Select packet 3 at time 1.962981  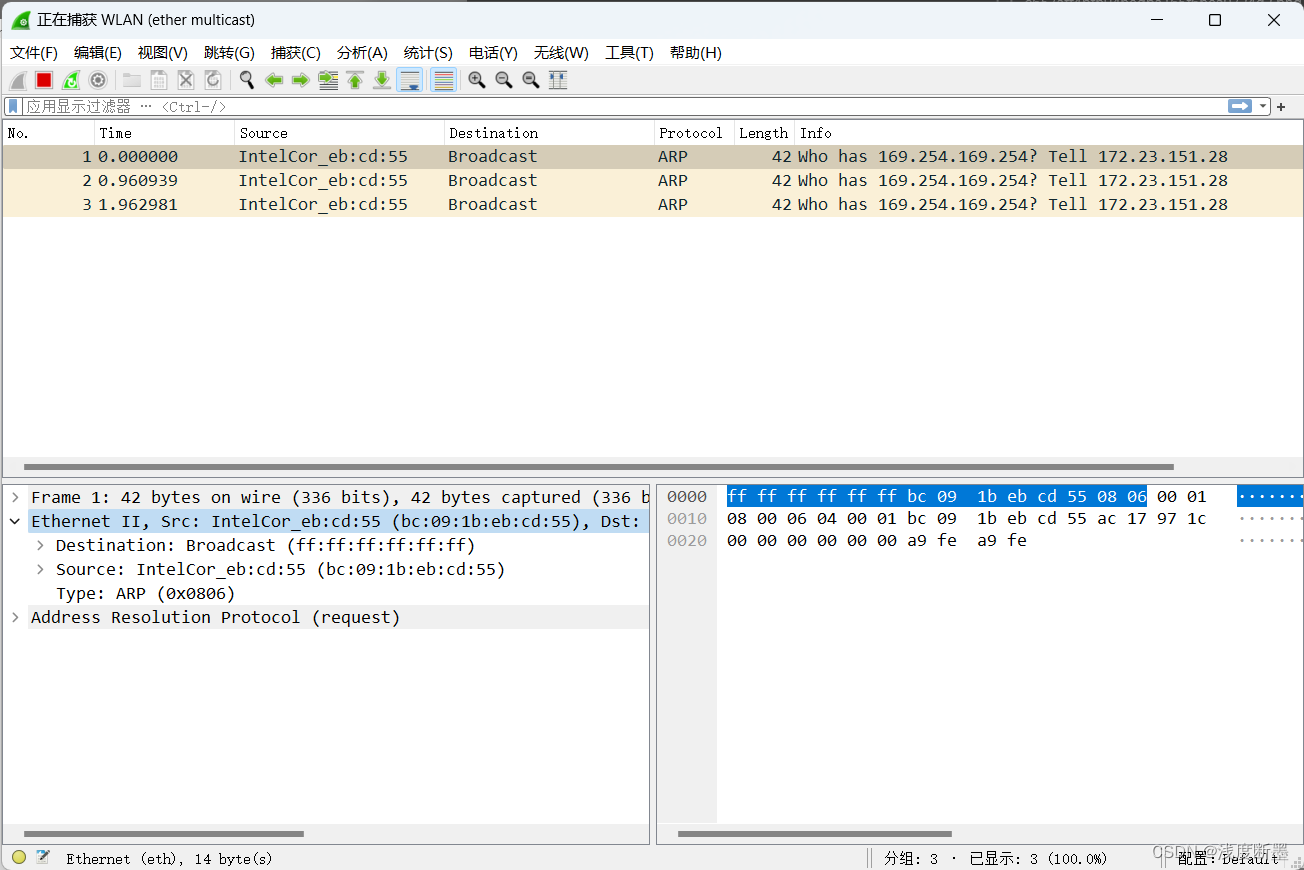[652, 205]
